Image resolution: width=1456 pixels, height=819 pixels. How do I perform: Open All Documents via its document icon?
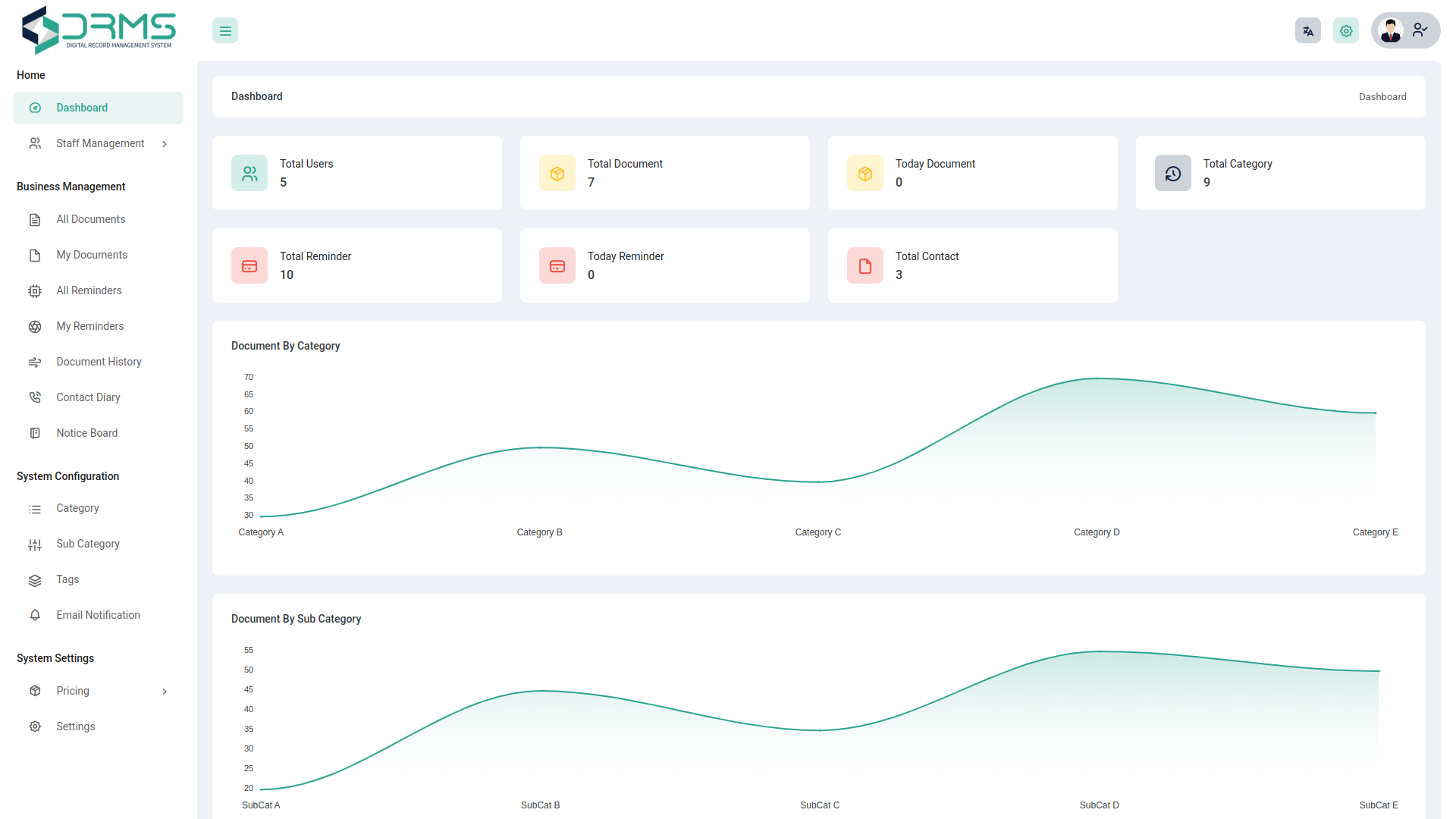pyautogui.click(x=35, y=219)
